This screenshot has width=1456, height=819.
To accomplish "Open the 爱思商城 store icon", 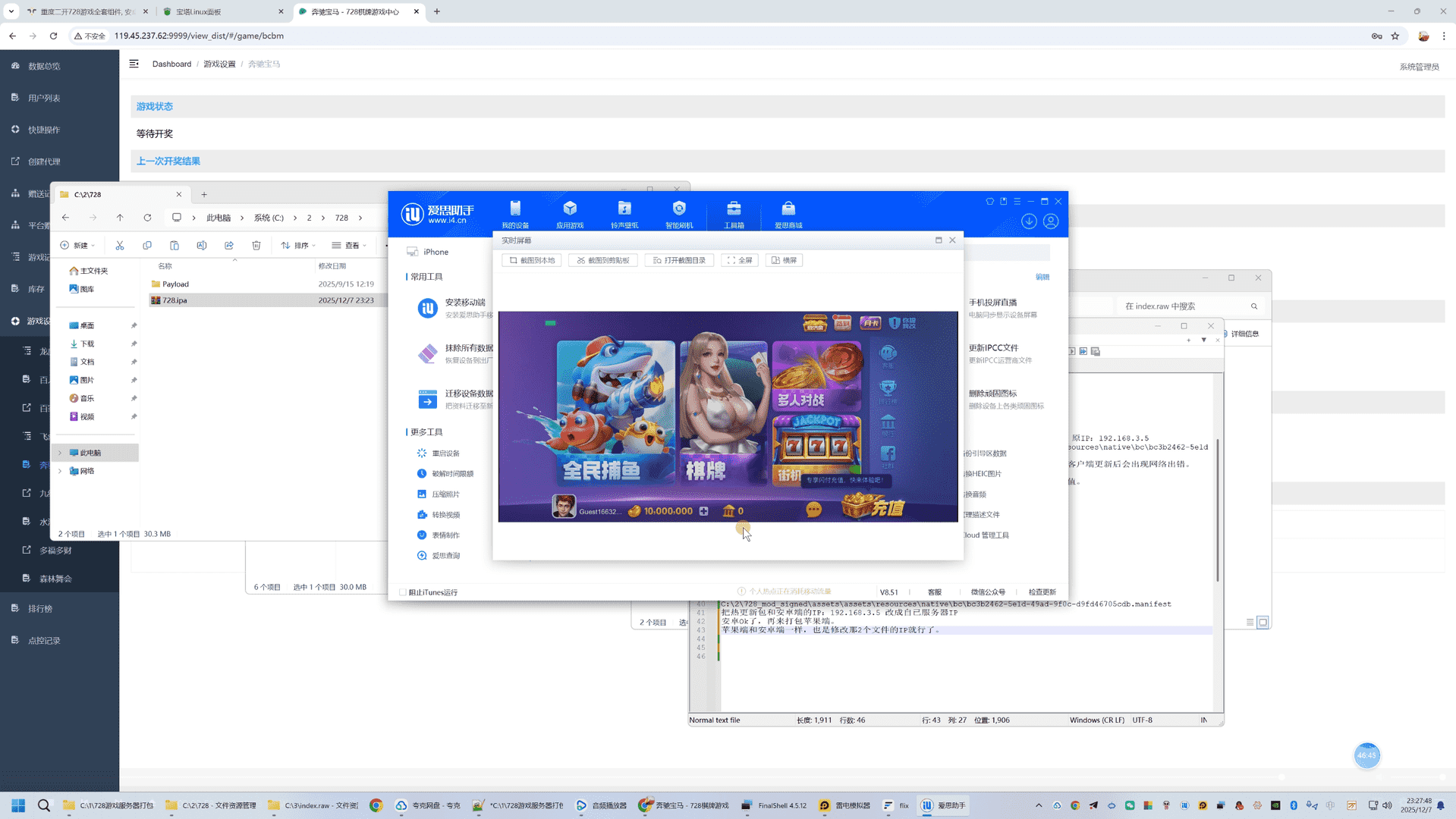I will pyautogui.click(x=788, y=213).
